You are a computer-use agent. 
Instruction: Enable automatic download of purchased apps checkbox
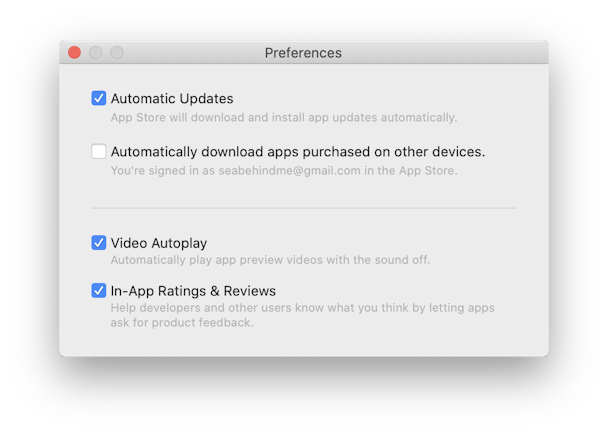(98, 151)
